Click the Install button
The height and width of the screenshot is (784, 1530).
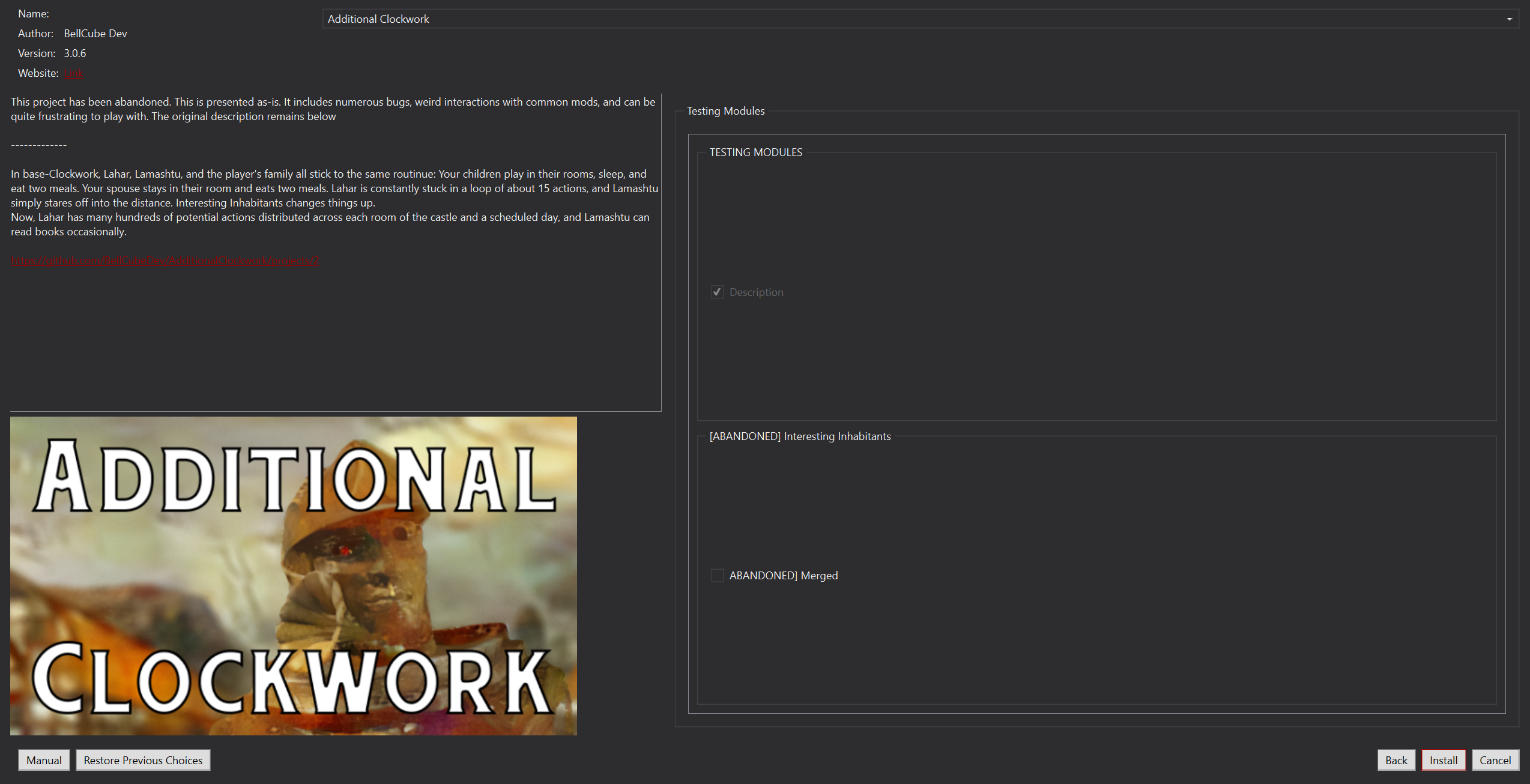point(1444,760)
